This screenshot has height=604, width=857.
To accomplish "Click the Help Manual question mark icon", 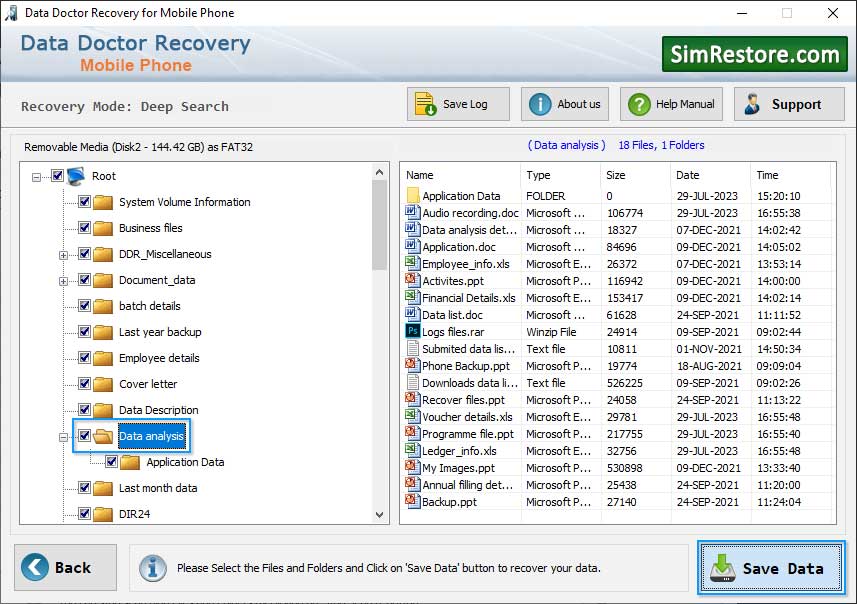I will coord(639,104).
